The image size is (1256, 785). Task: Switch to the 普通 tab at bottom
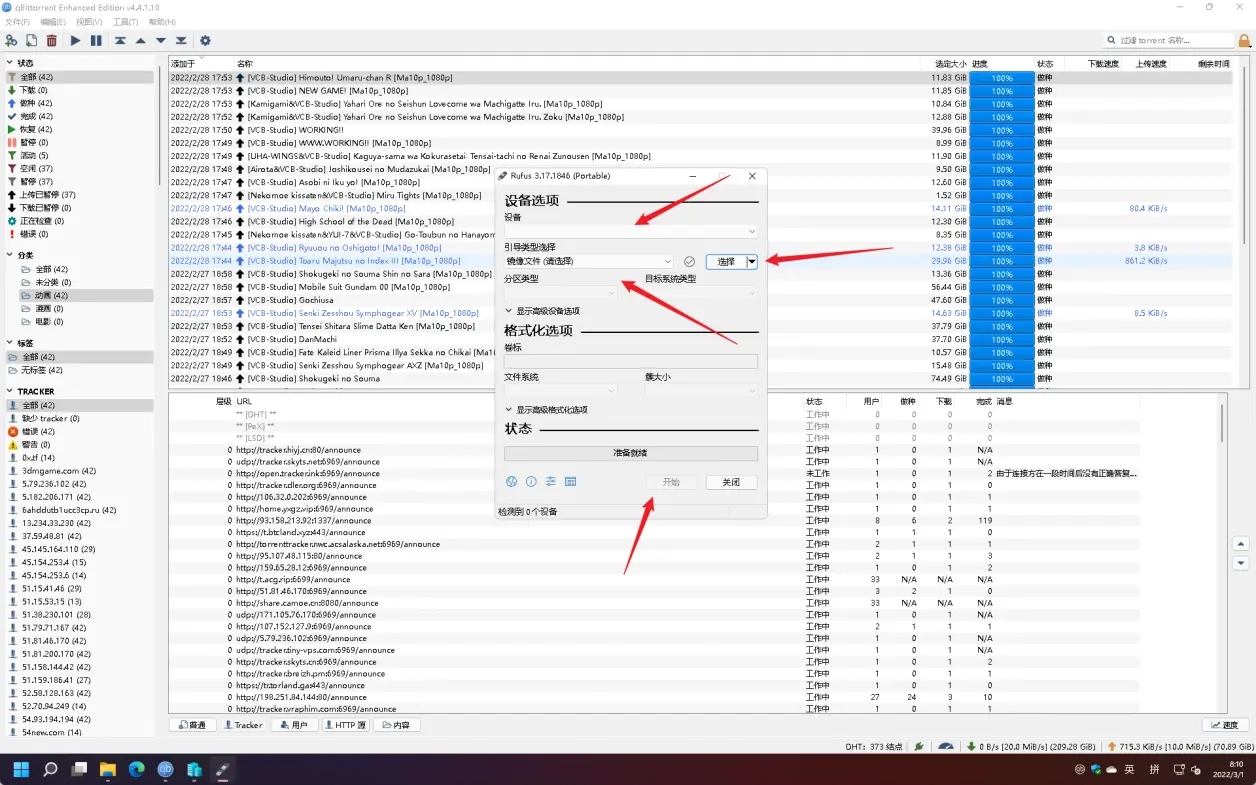pos(193,725)
